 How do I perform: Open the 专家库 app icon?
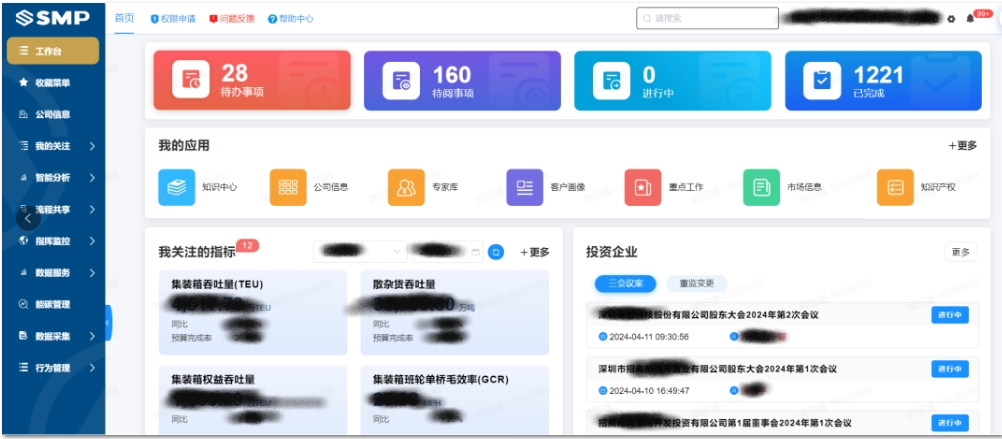(x=406, y=187)
